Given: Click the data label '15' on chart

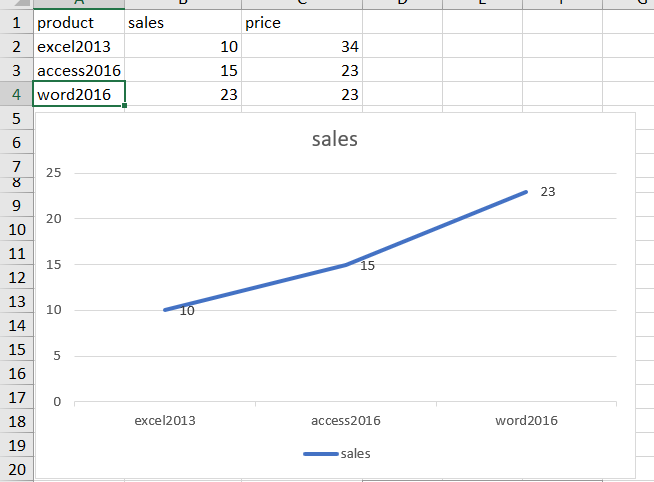Looking at the screenshot, I should click(x=367, y=266).
